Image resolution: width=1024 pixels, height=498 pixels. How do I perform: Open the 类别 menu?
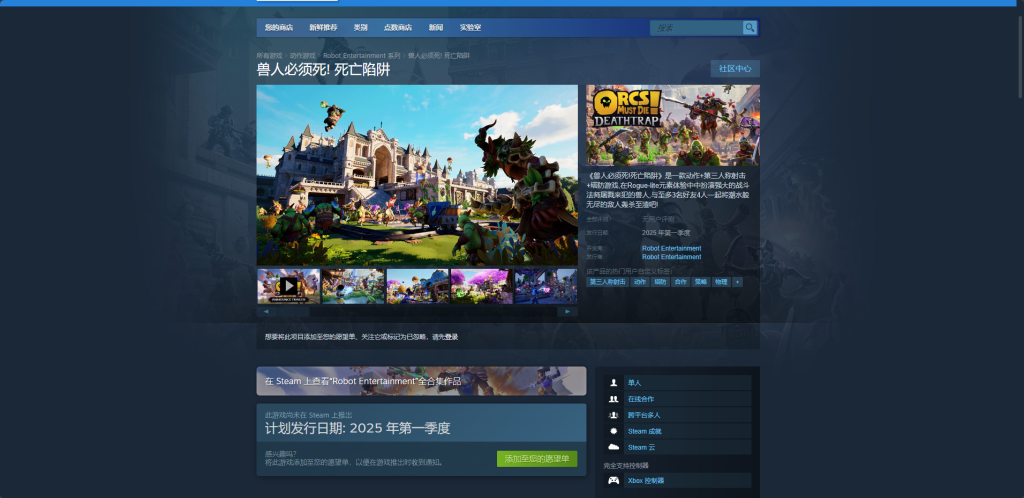(x=360, y=27)
